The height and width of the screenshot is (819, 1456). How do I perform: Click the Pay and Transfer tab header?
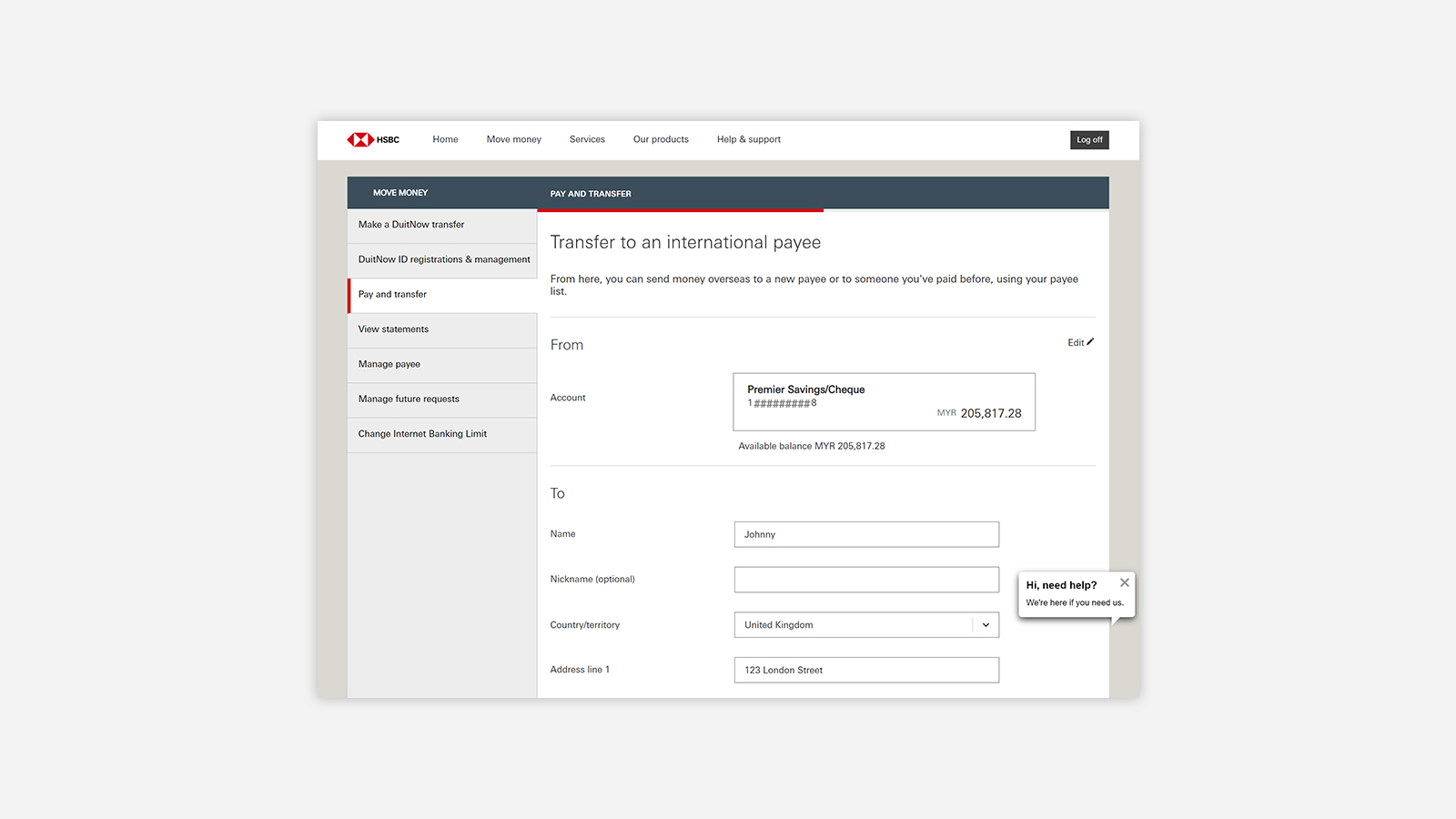coord(590,194)
